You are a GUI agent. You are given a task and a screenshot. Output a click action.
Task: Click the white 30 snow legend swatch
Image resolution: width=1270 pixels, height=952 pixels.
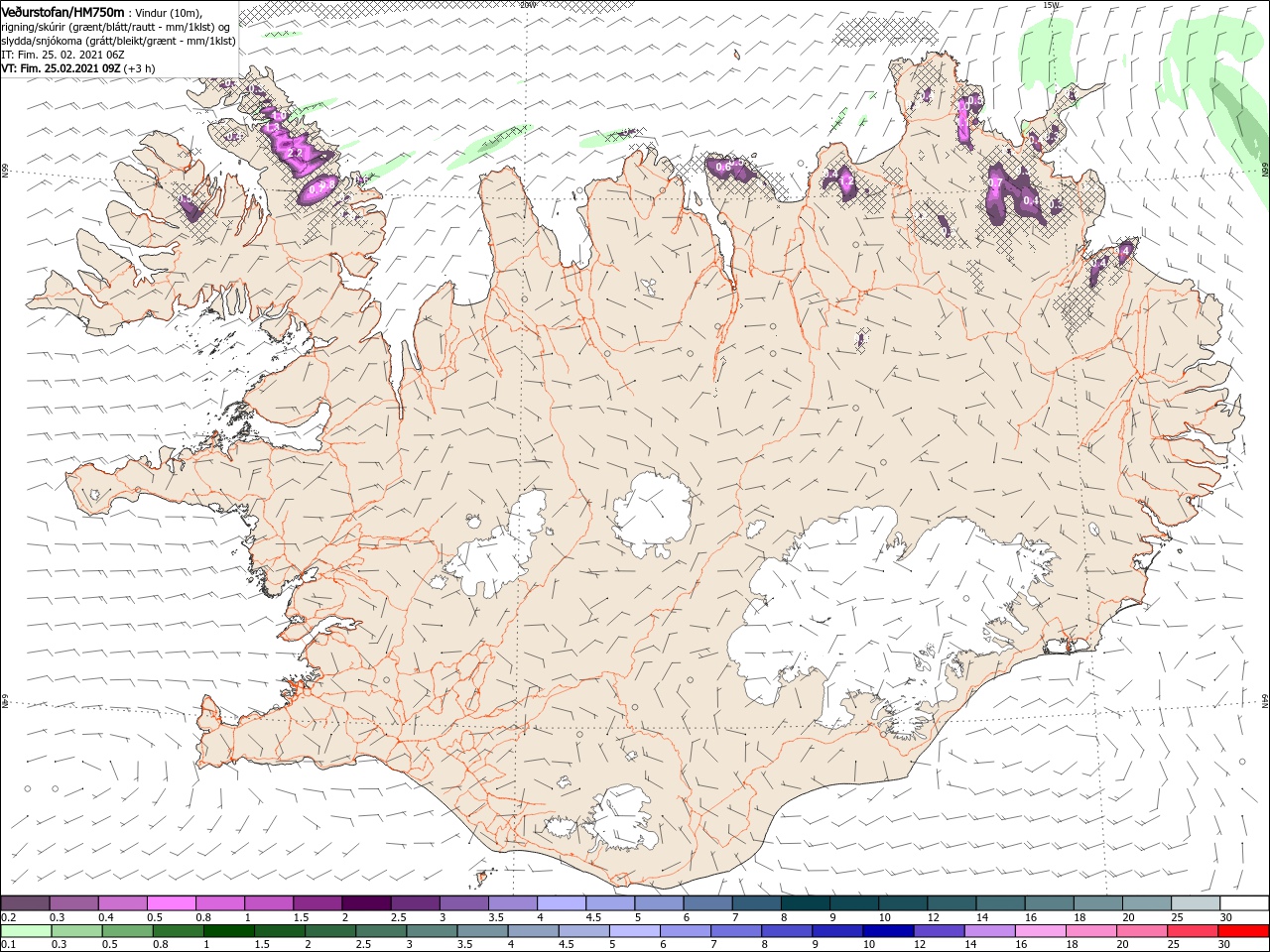1244,903
